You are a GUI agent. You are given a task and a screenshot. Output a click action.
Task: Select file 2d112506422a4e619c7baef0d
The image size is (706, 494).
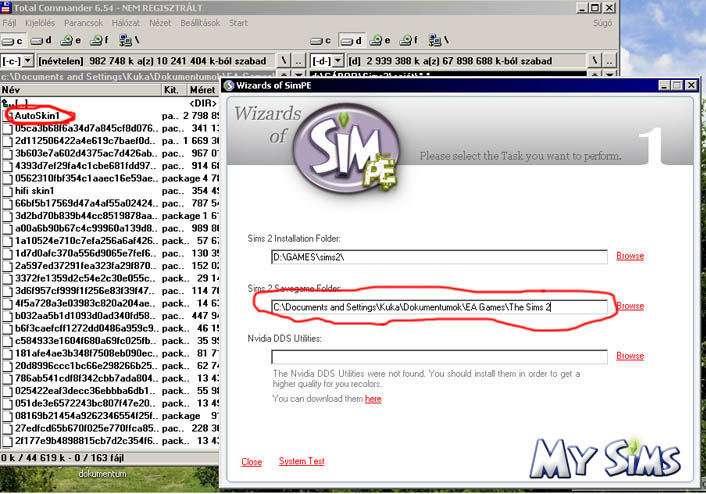click(x=86, y=141)
